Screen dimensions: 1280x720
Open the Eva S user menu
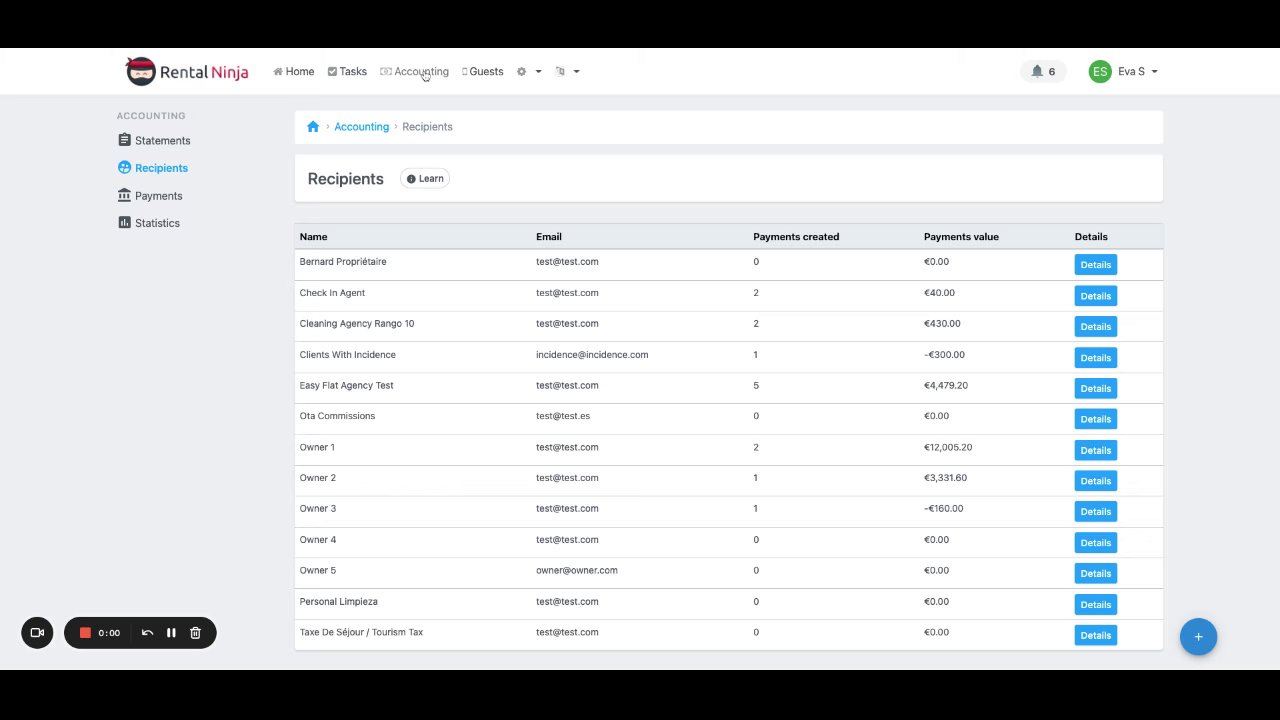[x=1123, y=72]
